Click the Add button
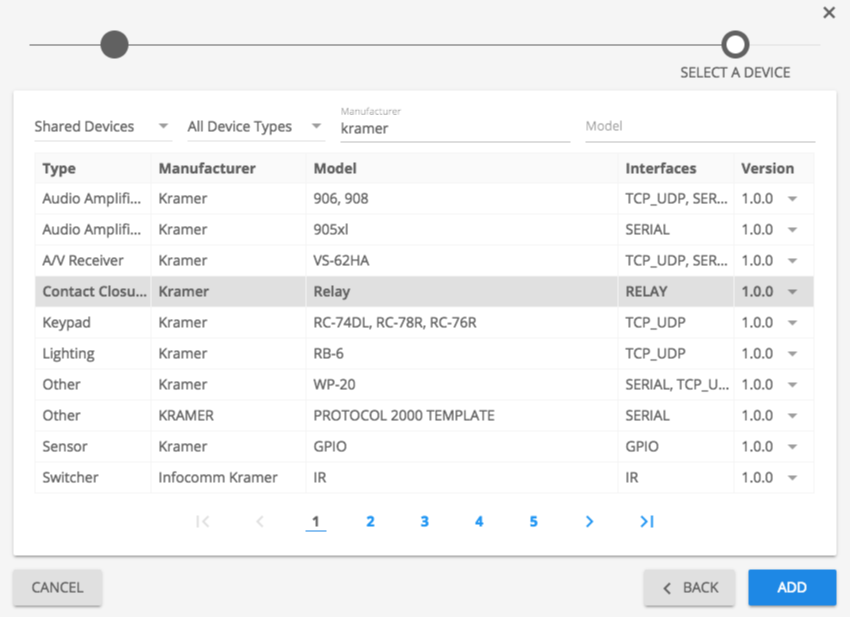The width and height of the screenshot is (850, 617). [791, 587]
